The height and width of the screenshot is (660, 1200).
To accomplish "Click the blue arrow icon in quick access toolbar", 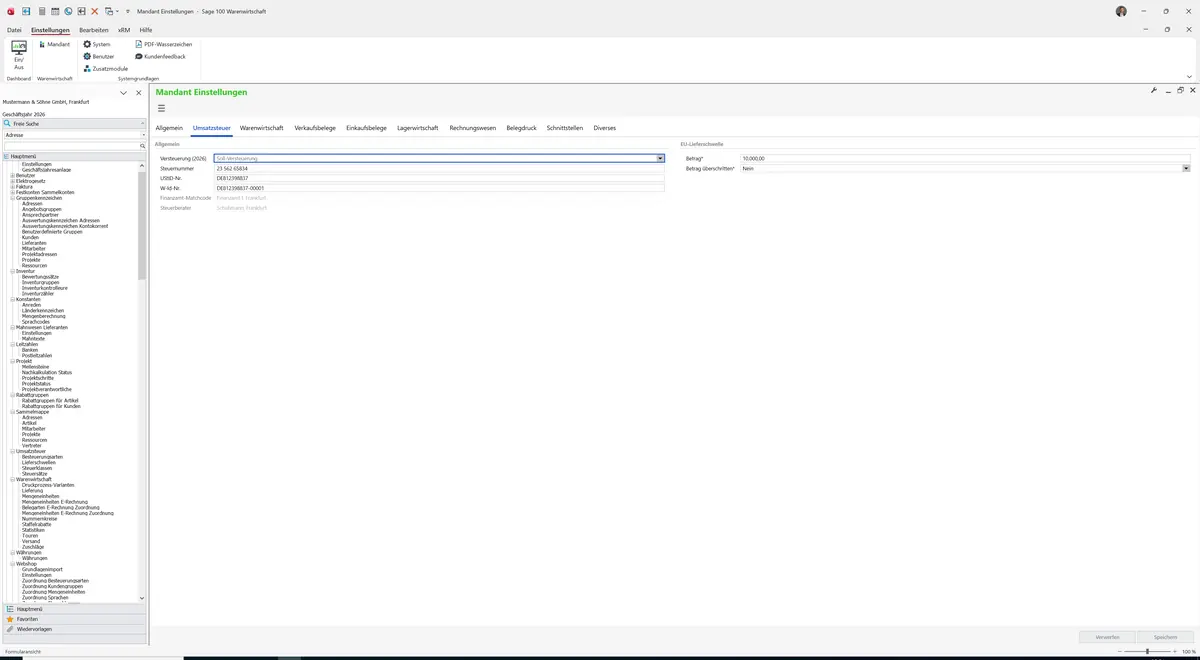I will [x=26, y=11].
